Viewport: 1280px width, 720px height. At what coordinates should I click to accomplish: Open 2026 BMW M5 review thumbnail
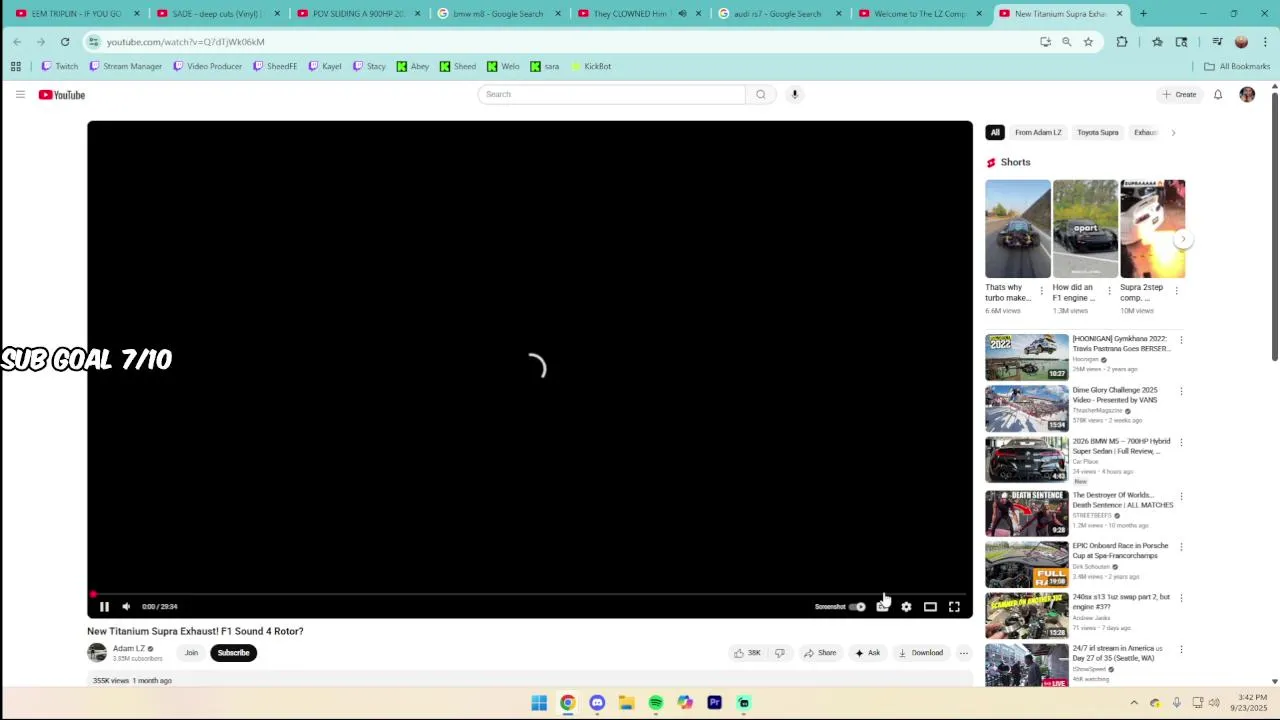(1027, 460)
